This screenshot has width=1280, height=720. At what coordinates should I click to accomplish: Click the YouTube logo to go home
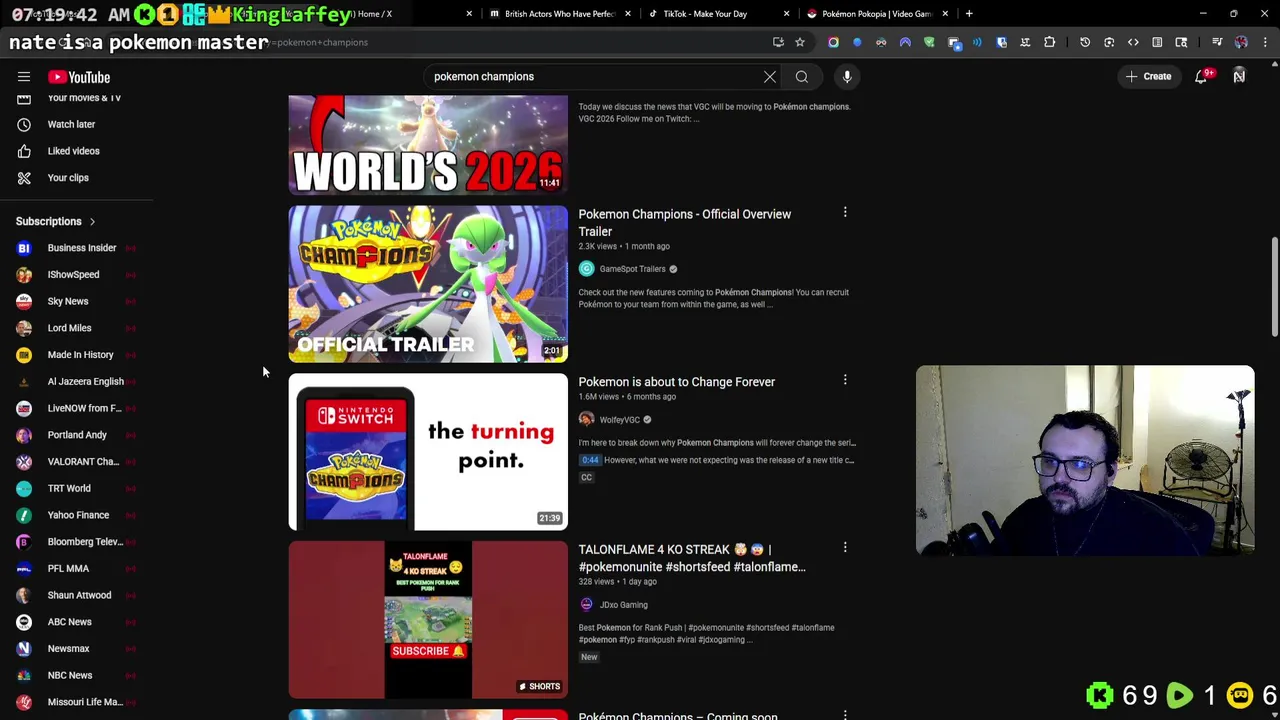[x=79, y=77]
